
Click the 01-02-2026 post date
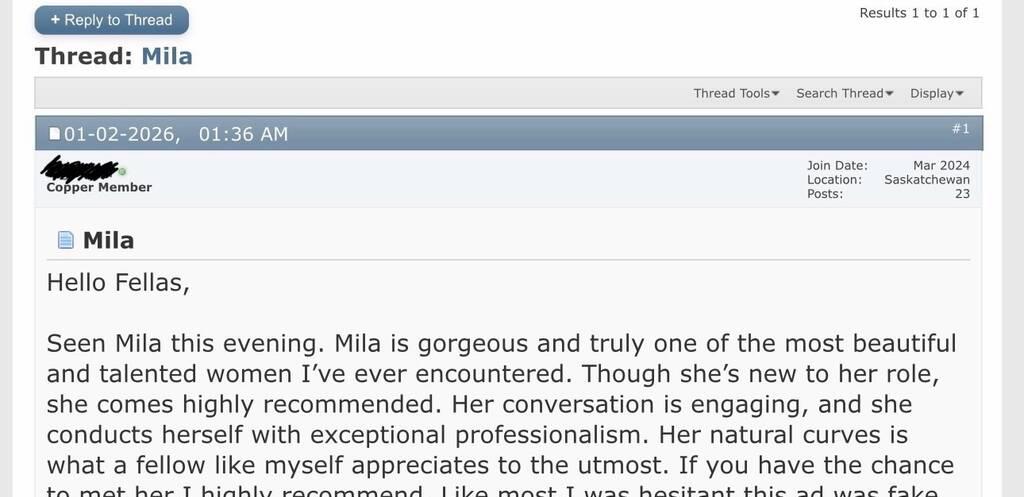click(121, 134)
